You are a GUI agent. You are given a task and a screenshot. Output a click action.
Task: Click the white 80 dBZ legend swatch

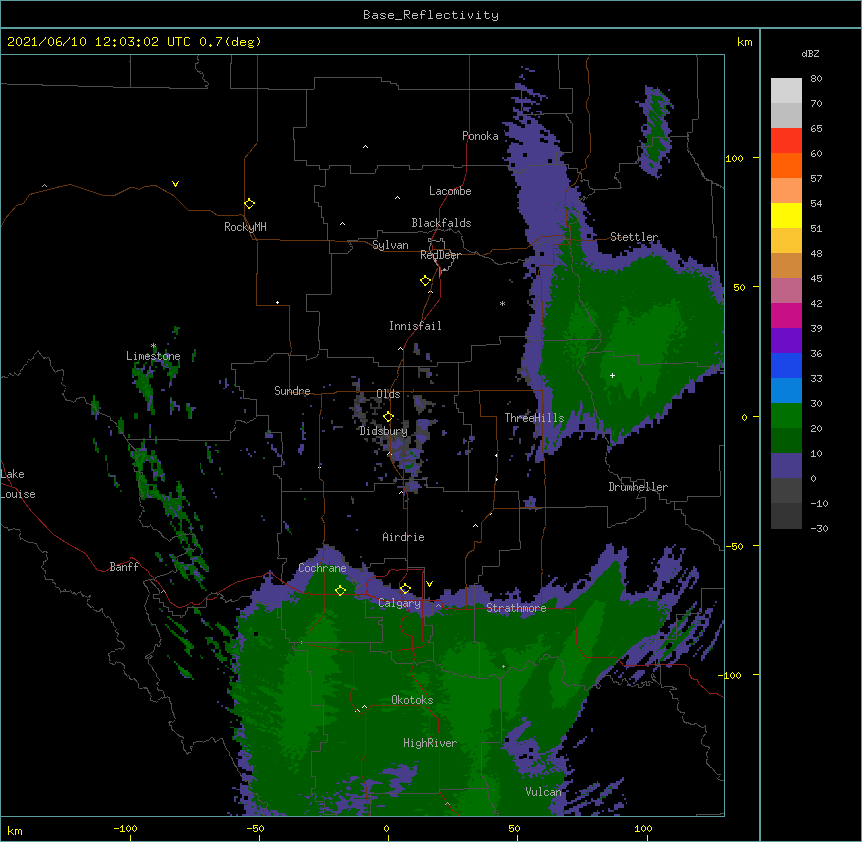click(786, 91)
